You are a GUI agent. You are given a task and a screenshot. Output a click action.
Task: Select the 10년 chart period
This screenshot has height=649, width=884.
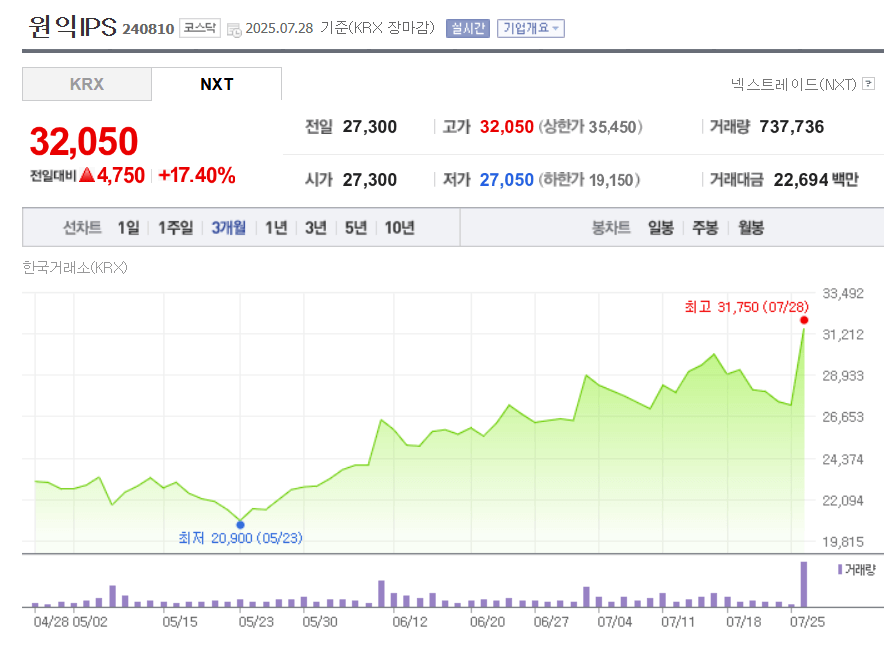click(400, 227)
